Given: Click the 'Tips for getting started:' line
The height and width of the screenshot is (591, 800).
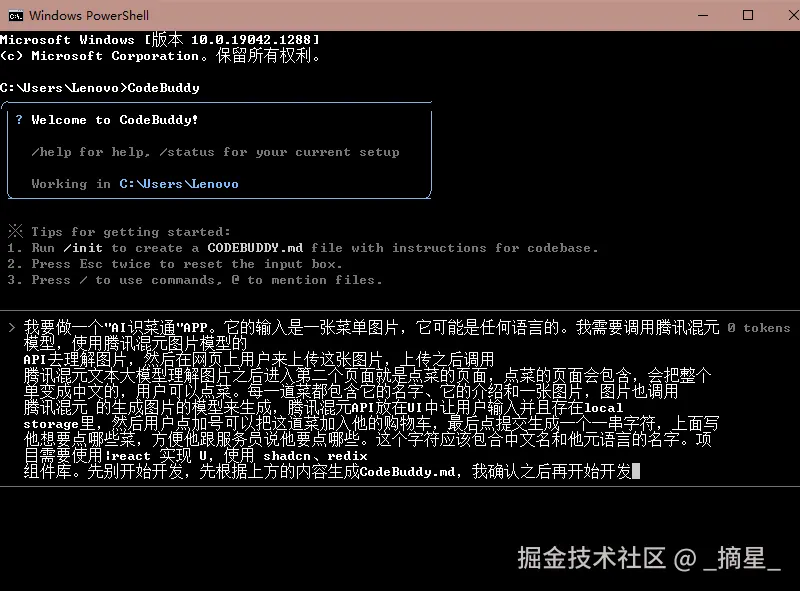Looking at the screenshot, I should pos(131,232).
